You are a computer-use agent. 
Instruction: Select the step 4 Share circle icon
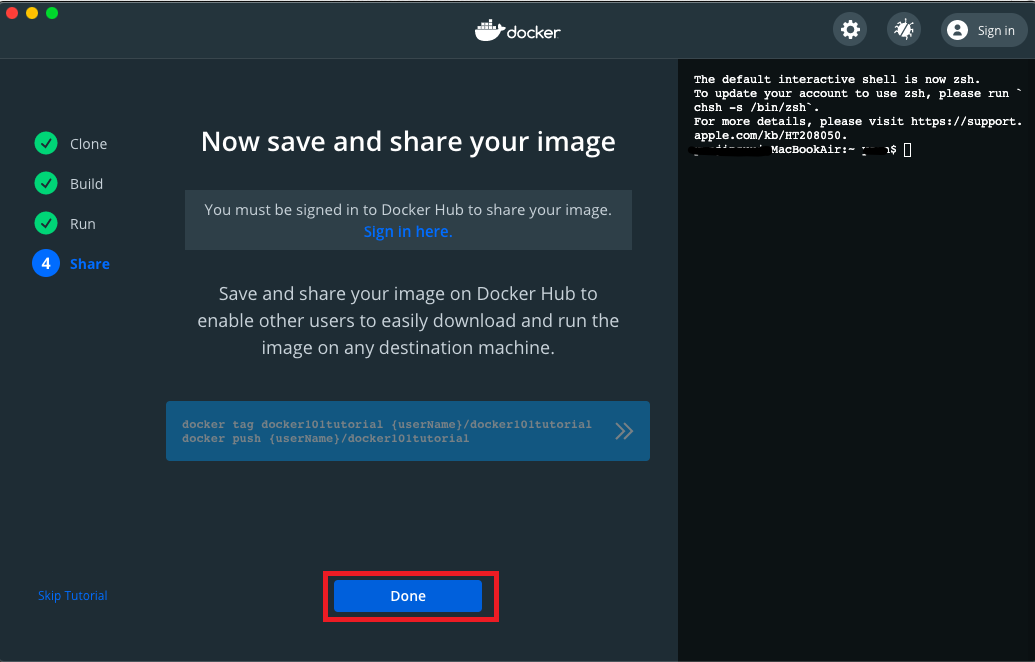pyautogui.click(x=46, y=263)
